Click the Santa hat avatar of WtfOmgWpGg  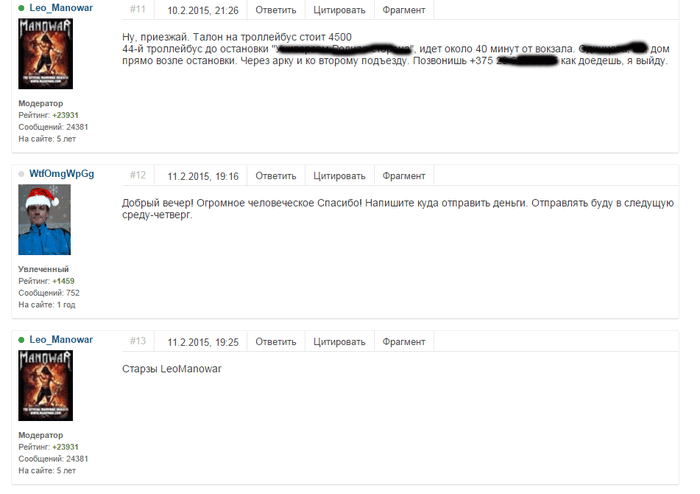44,220
